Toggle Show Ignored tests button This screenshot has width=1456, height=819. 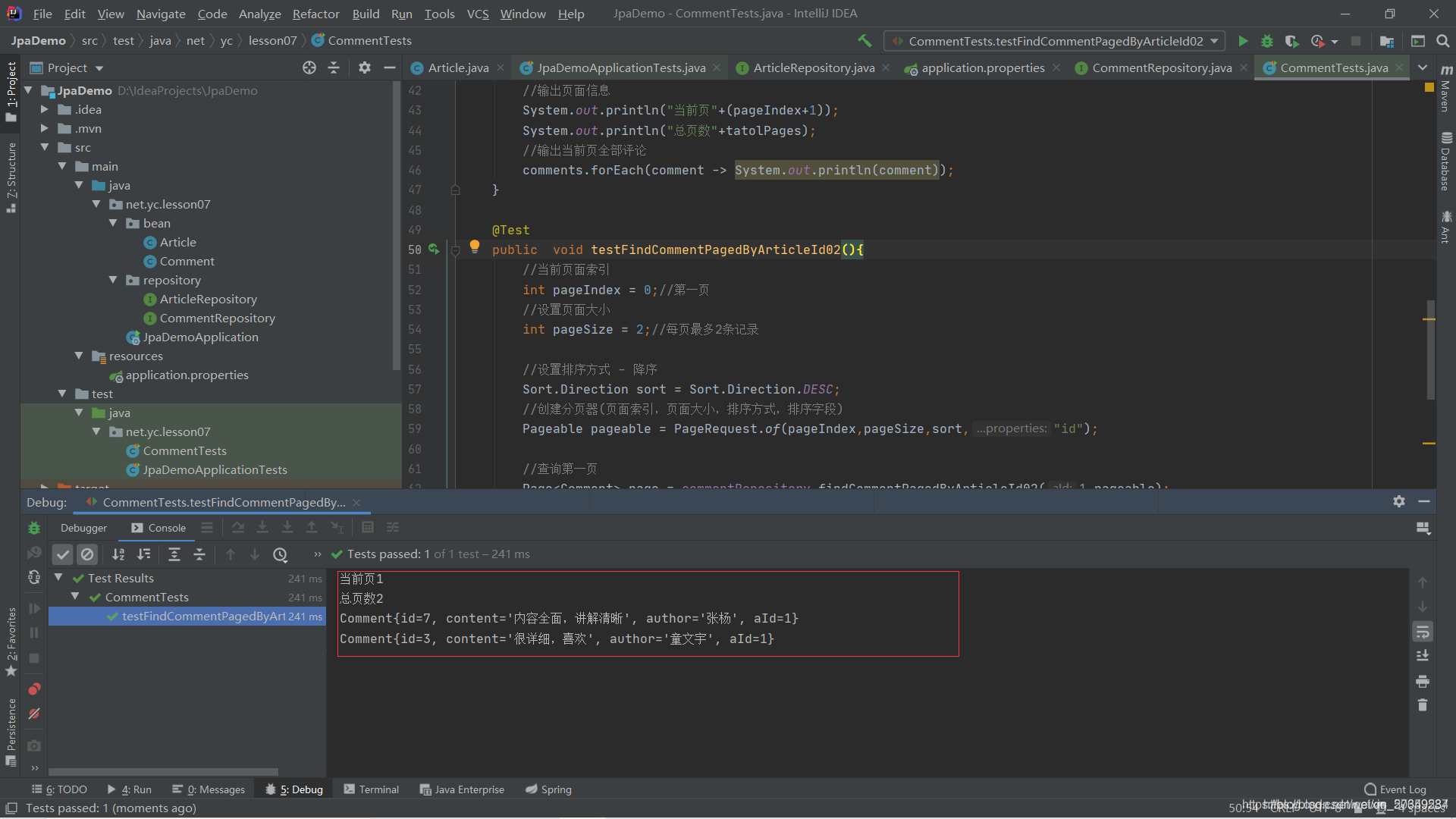87,554
